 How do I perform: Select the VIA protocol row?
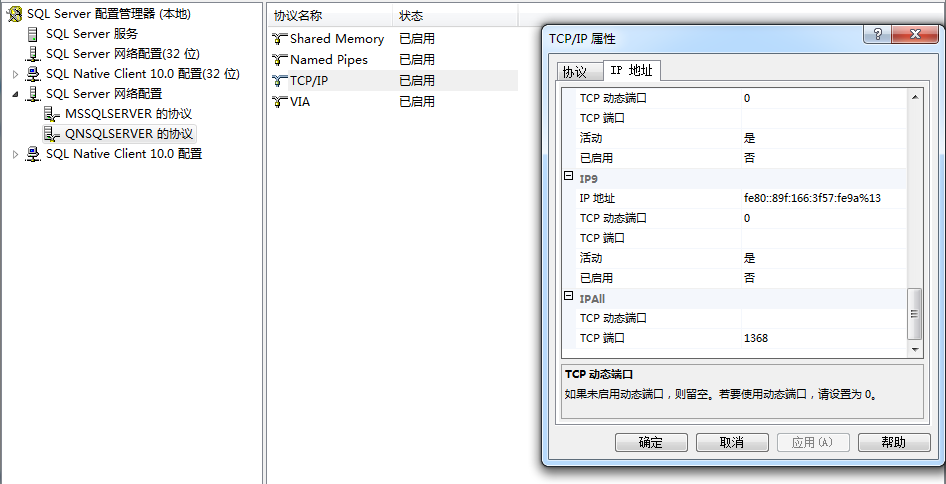[x=393, y=102]
